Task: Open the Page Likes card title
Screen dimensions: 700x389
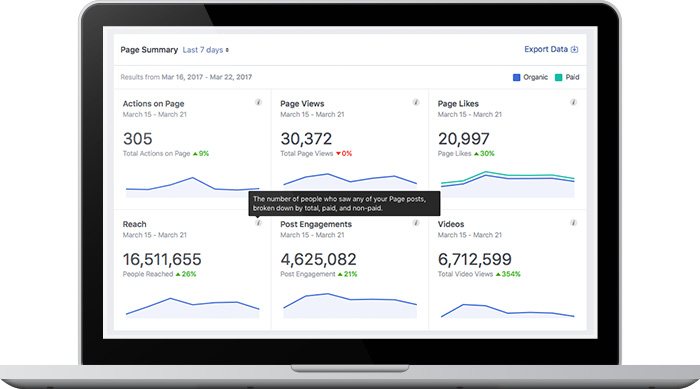Action: 458,104
